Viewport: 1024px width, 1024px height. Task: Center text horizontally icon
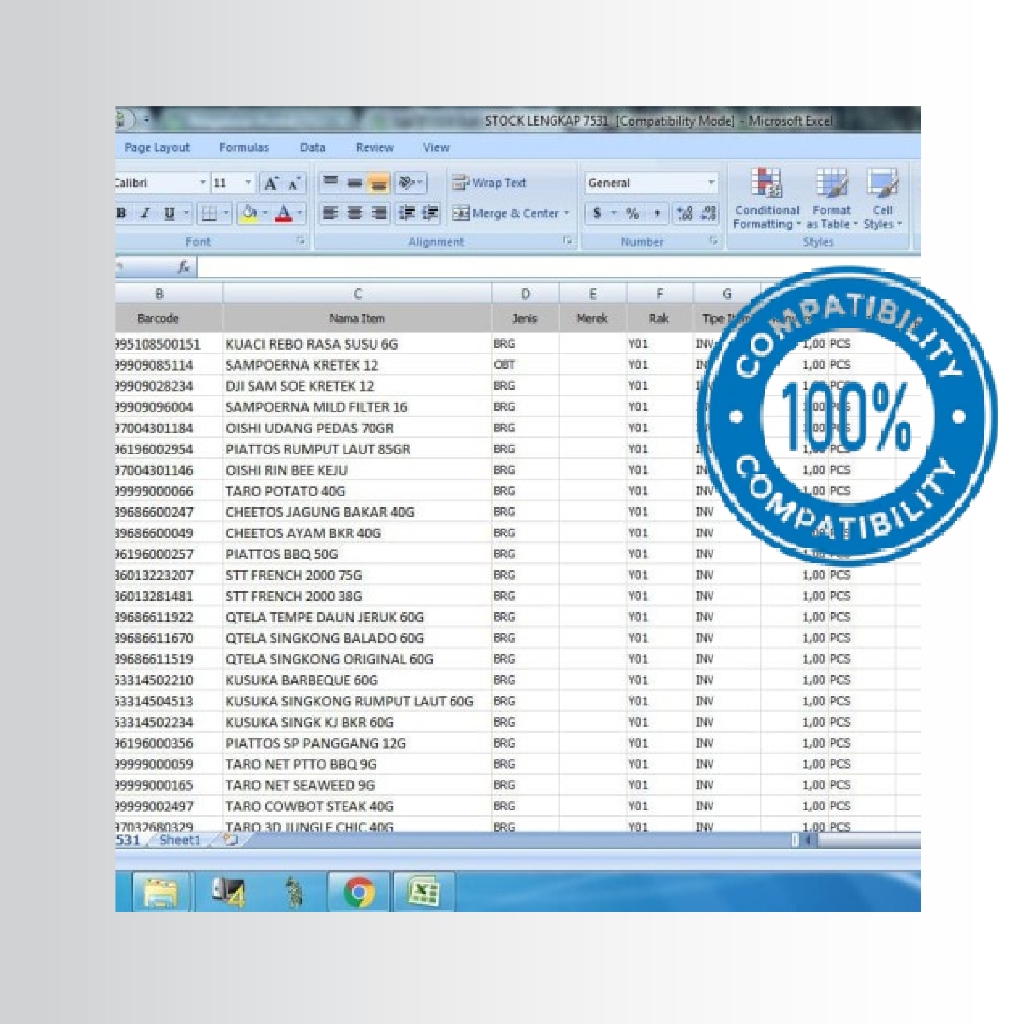point(355,213)
